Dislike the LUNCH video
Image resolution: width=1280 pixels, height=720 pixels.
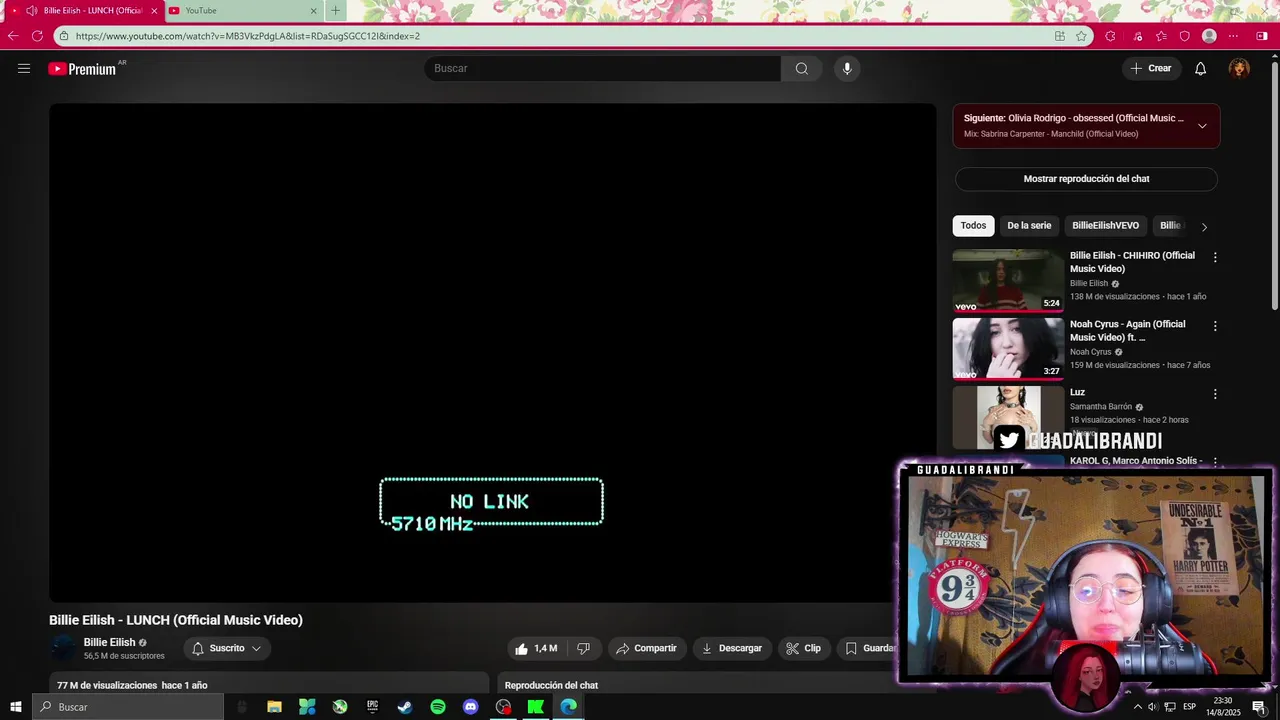click(x=583, y=648)
